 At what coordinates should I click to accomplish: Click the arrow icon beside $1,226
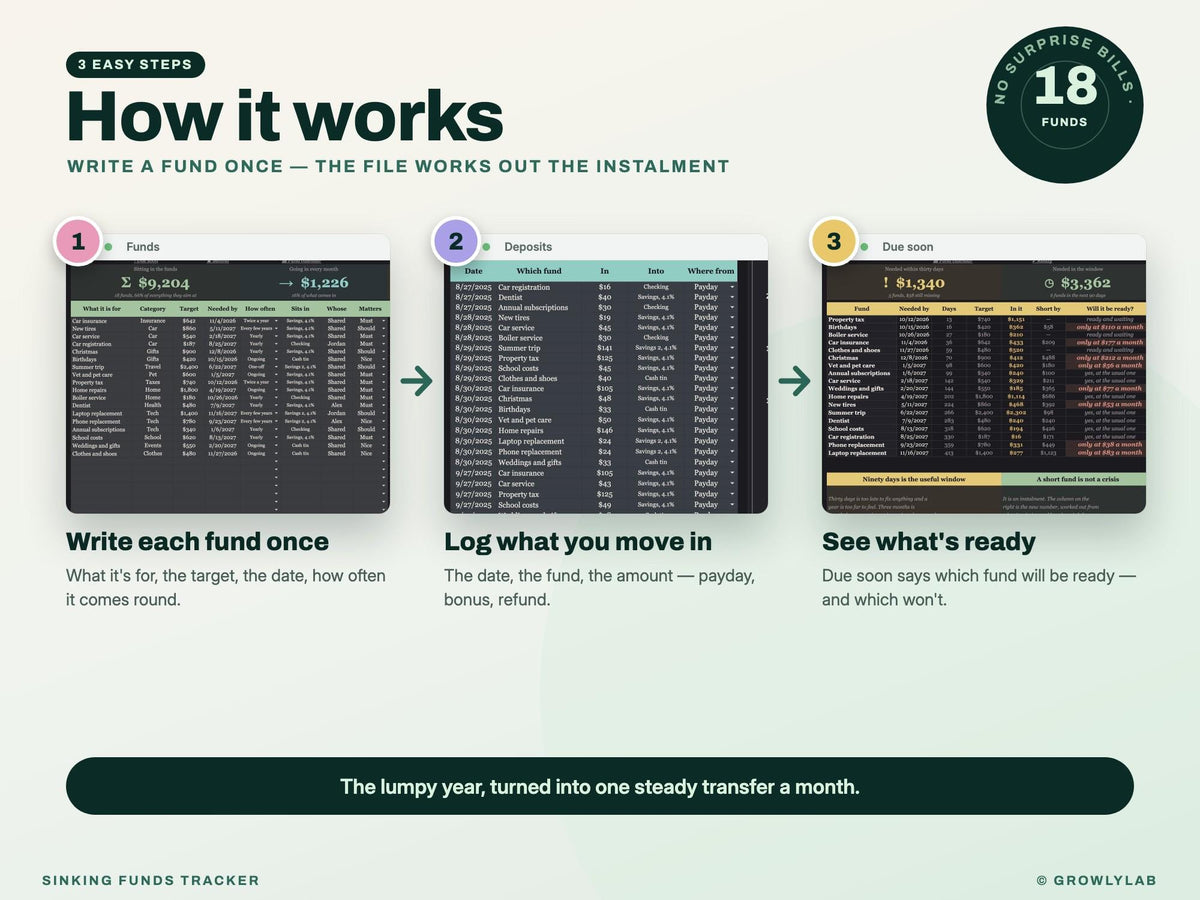(x=286, y=283)
